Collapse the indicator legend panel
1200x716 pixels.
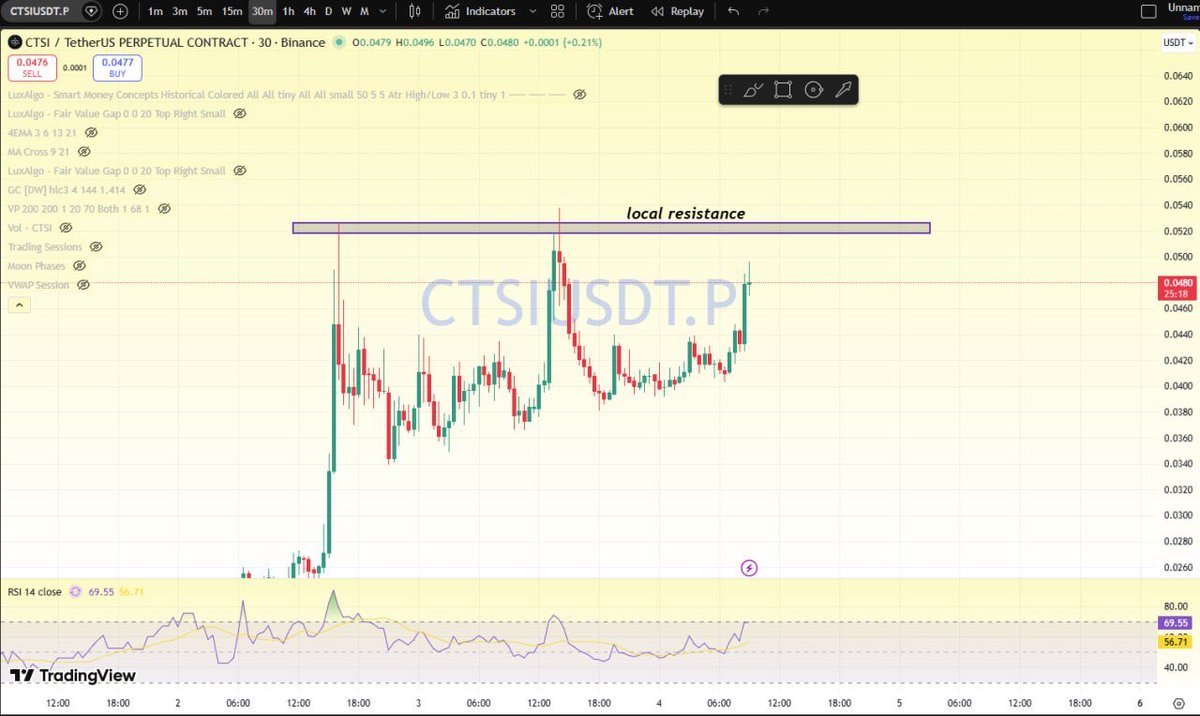(18, 303)
